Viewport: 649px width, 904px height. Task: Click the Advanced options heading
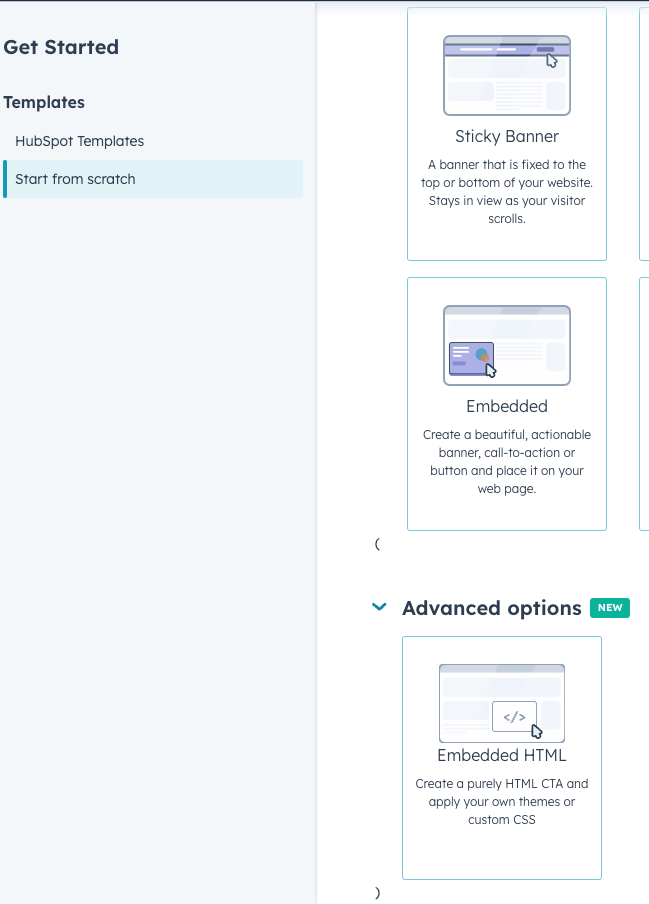(491, 608)
